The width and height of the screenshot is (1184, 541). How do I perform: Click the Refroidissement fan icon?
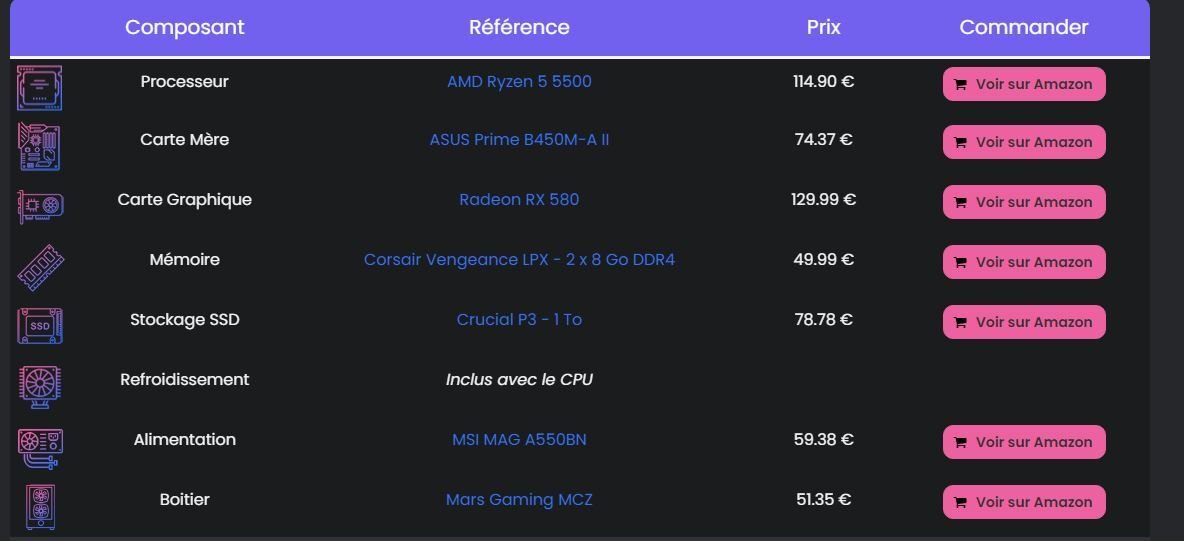click(x=40, y=388)
